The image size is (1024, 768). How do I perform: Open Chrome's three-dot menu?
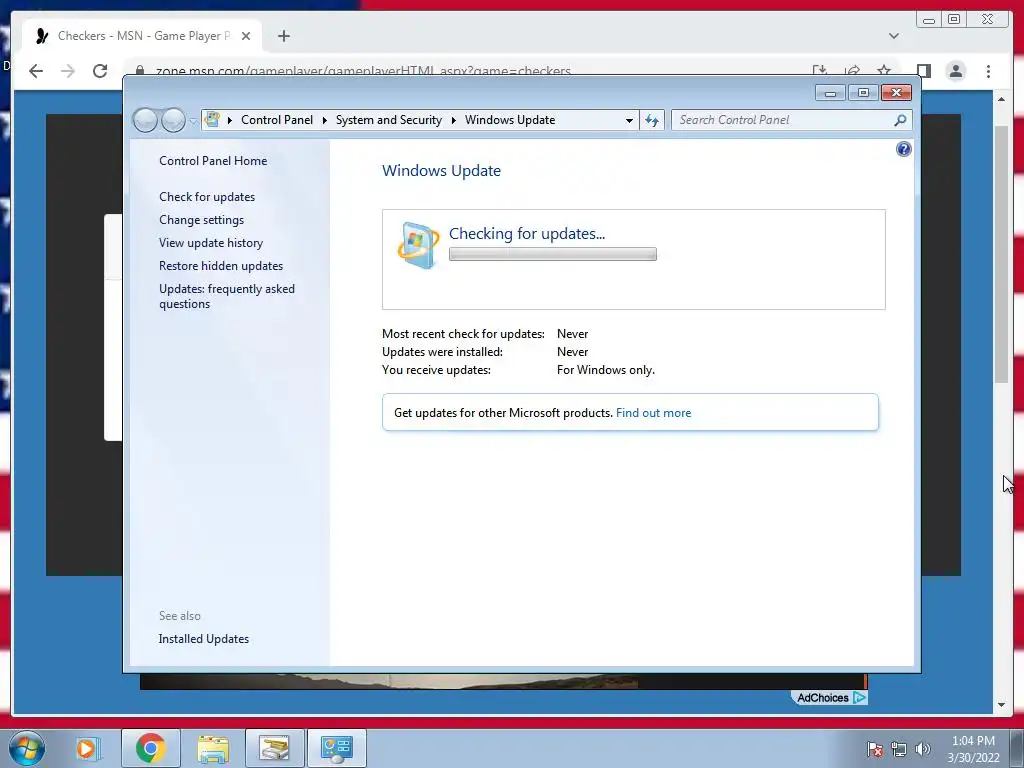pos(988,71)
